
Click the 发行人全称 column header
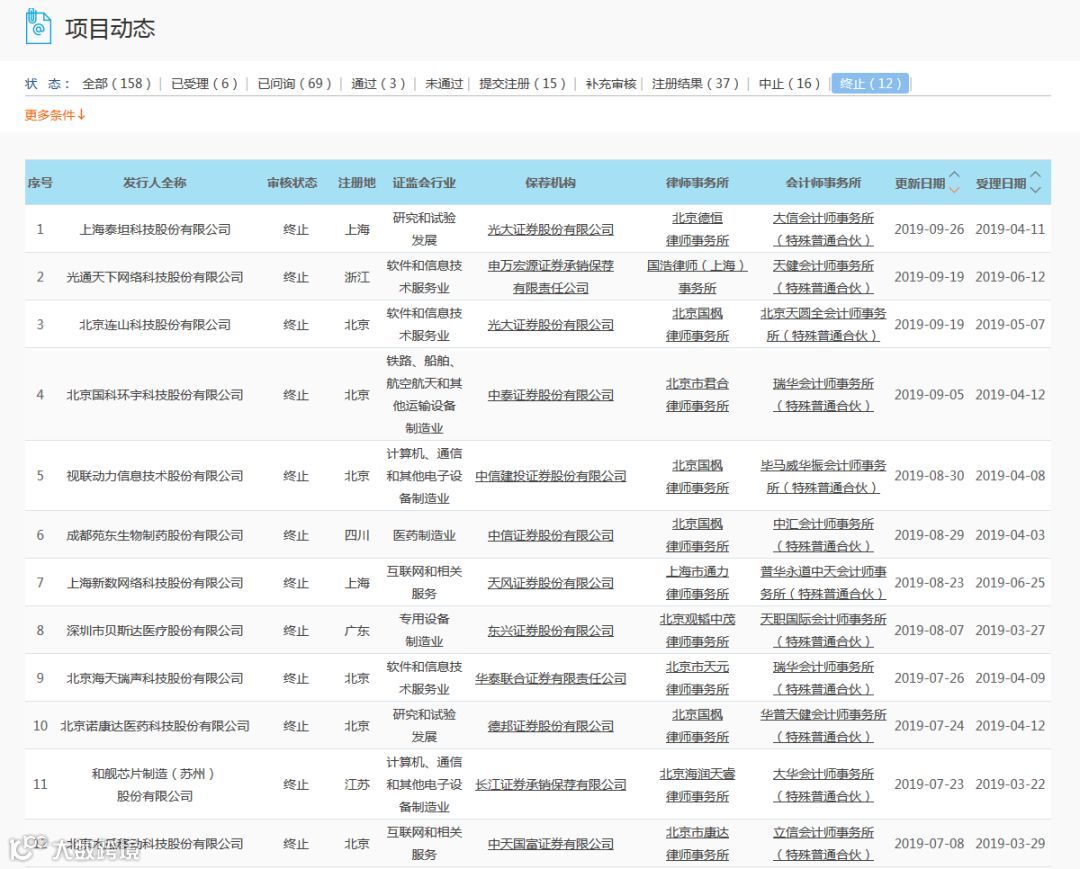click(154, 182)
